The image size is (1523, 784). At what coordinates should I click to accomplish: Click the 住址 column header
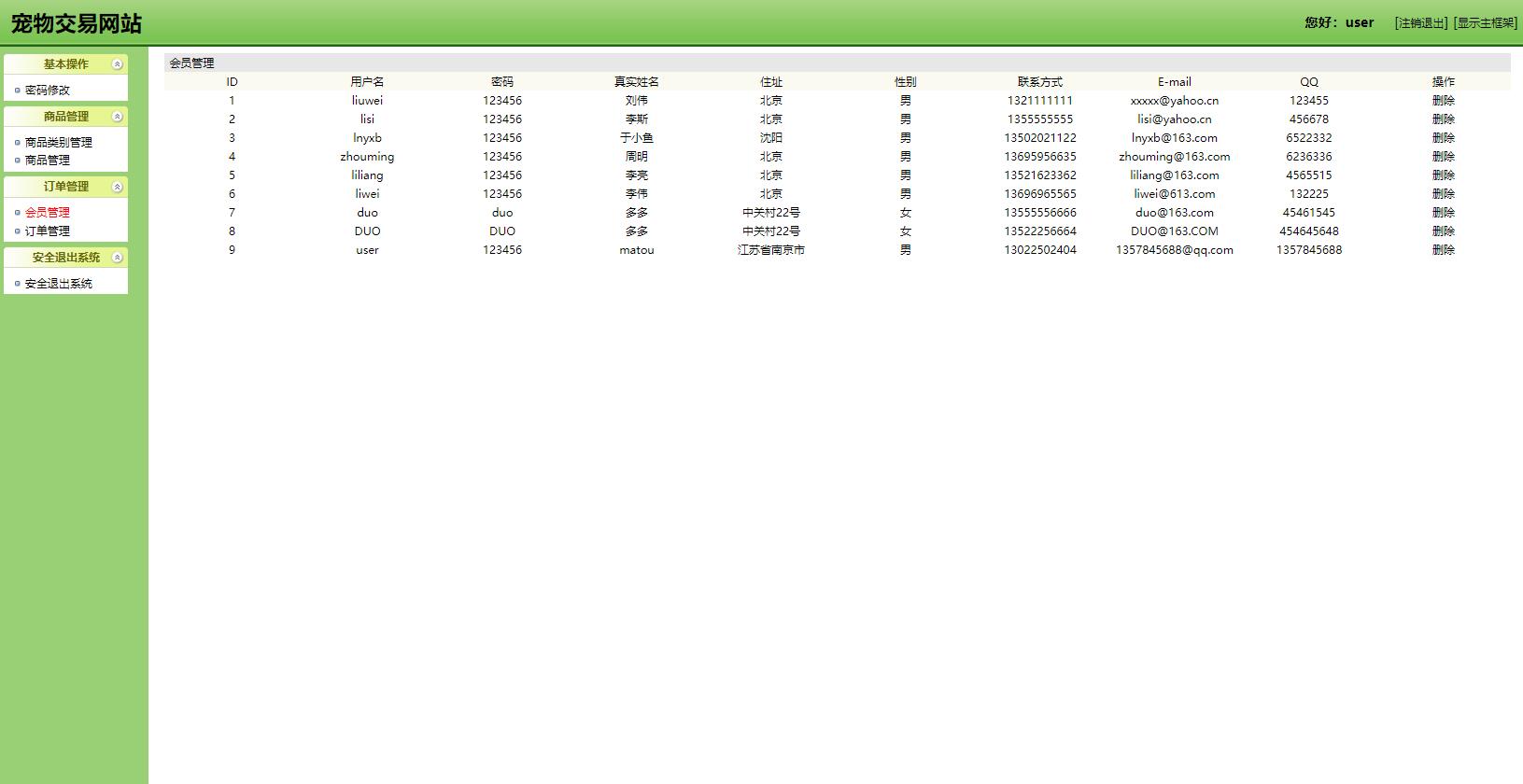[771, 82]
